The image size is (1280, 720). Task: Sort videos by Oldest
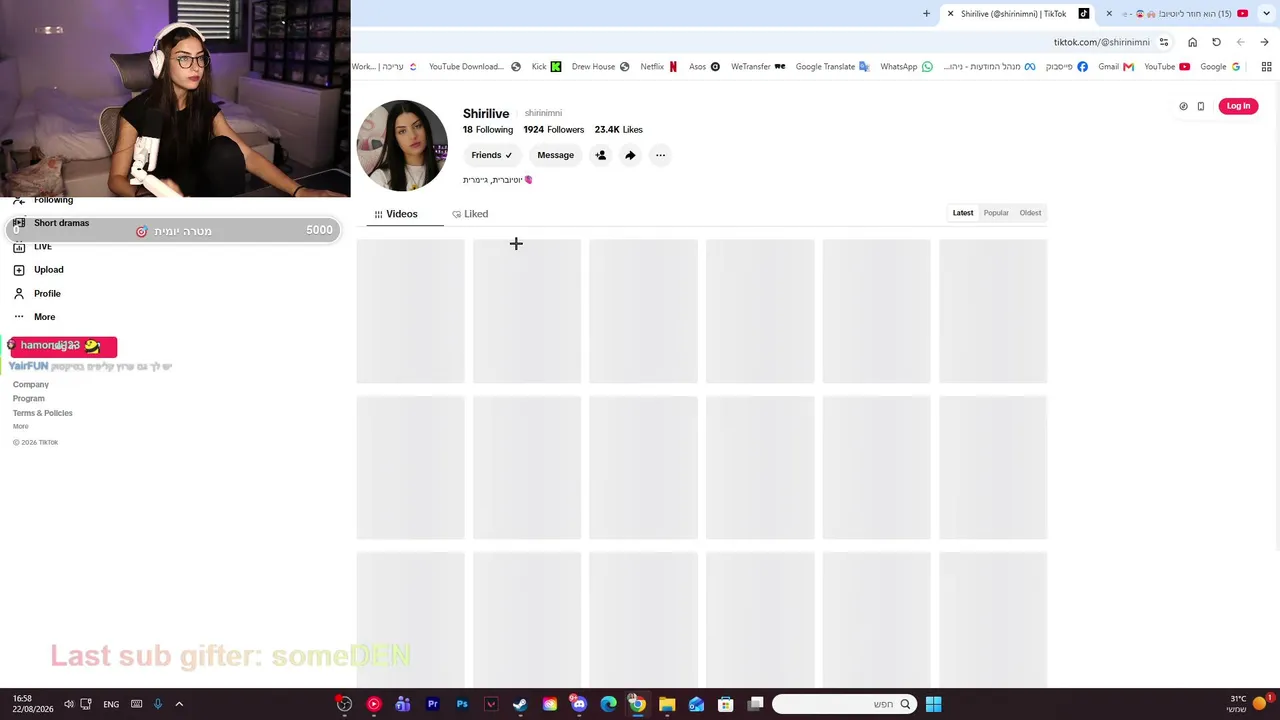pyautogui.click(x=1030, y=213)
